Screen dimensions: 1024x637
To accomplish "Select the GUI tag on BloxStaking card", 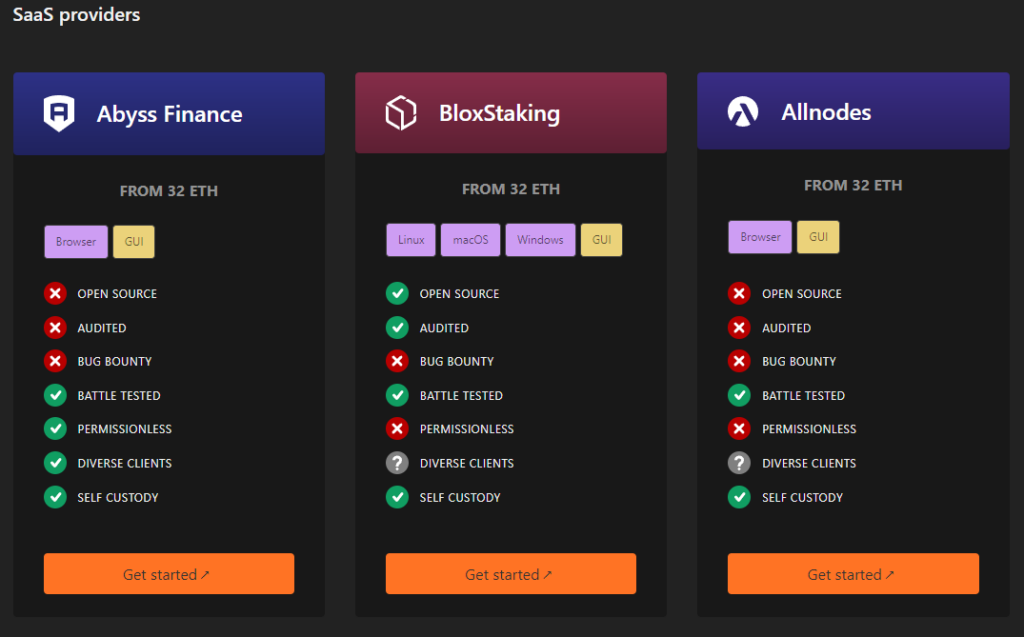I will (601, 240).
